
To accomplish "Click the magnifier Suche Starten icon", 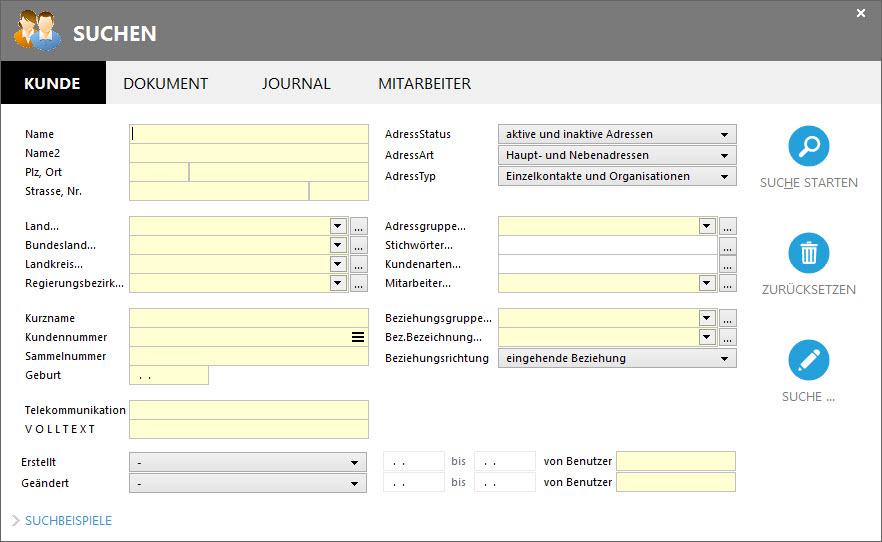I will click(808, 146).
